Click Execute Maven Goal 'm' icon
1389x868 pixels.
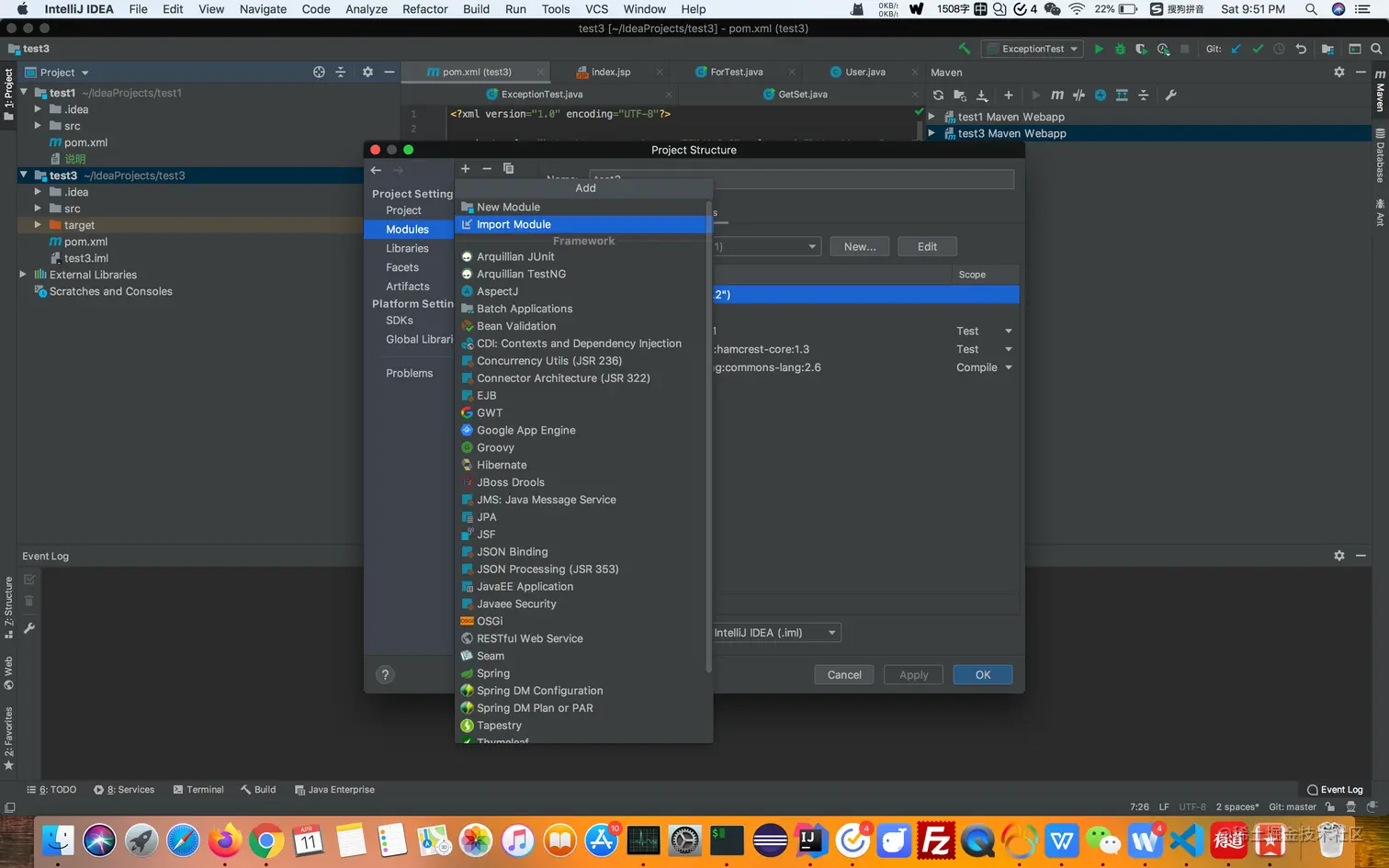pyautogui.click(x=1057, y=95)
